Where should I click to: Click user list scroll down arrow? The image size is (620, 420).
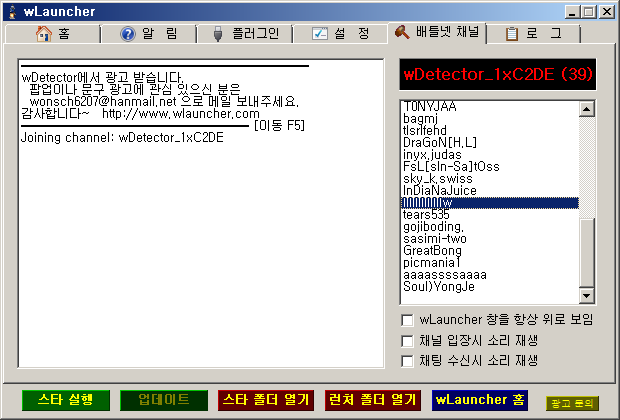click(587, 295)
